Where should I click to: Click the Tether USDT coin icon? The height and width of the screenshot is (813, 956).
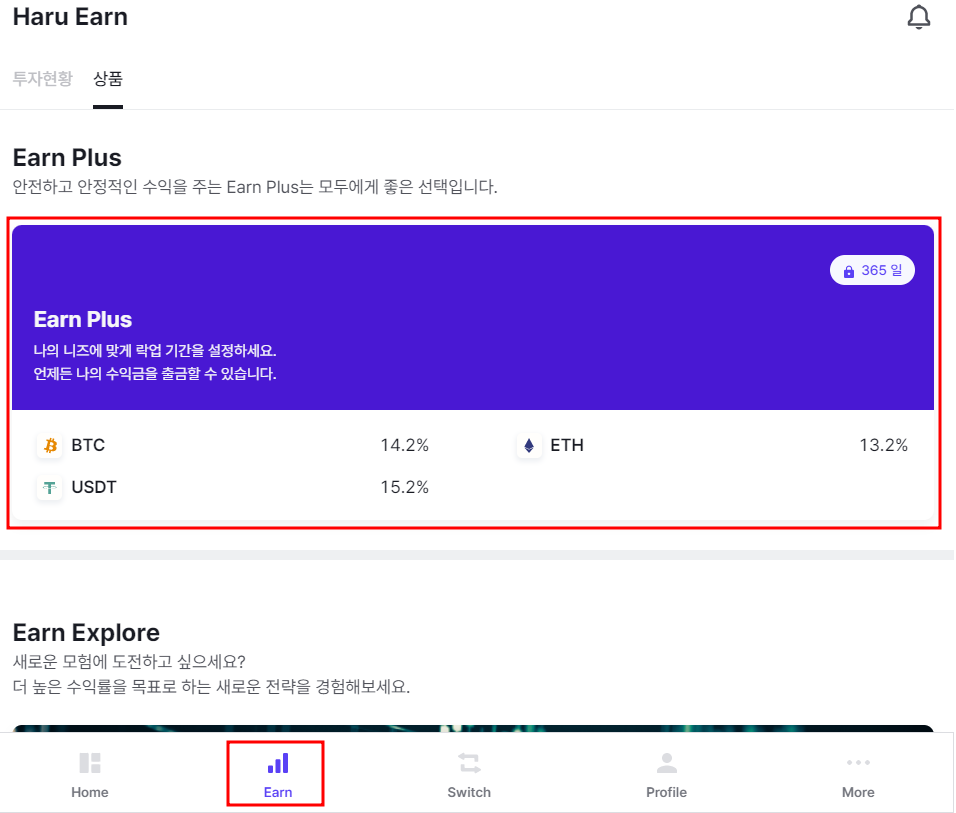pyautogui.click(x=50, y=487)
